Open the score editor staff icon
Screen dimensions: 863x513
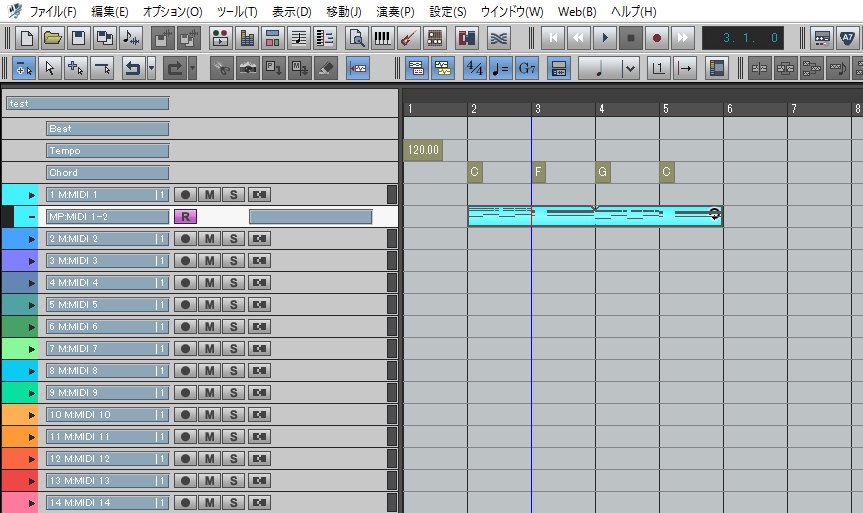click(x=299, y=38)
